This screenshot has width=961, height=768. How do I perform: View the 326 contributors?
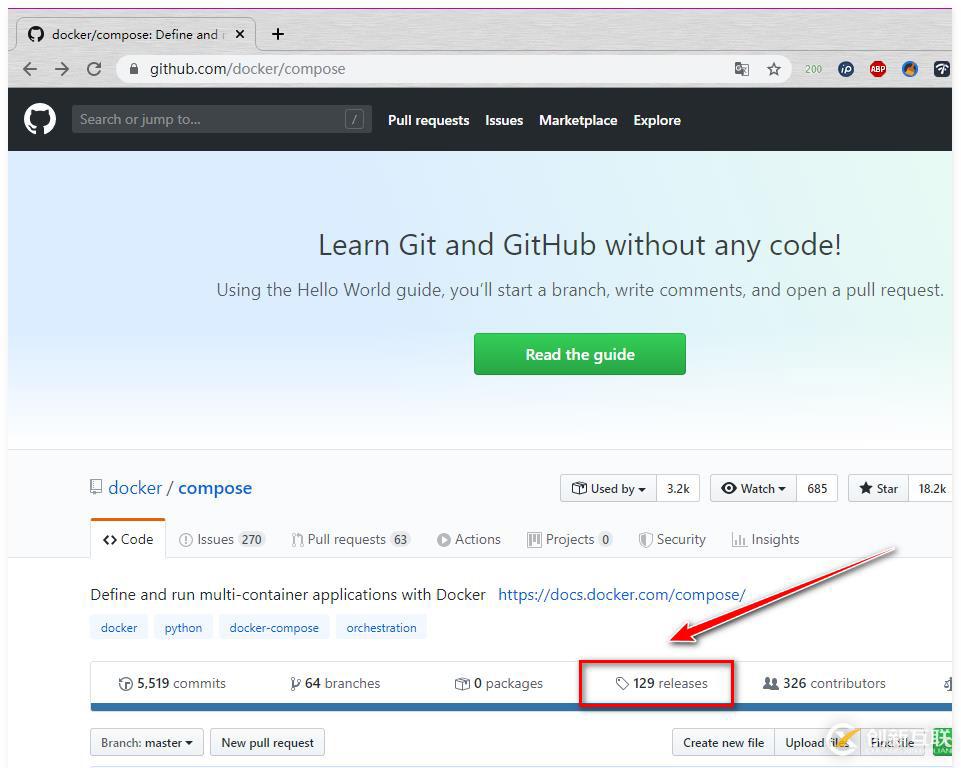pos(824,683)
